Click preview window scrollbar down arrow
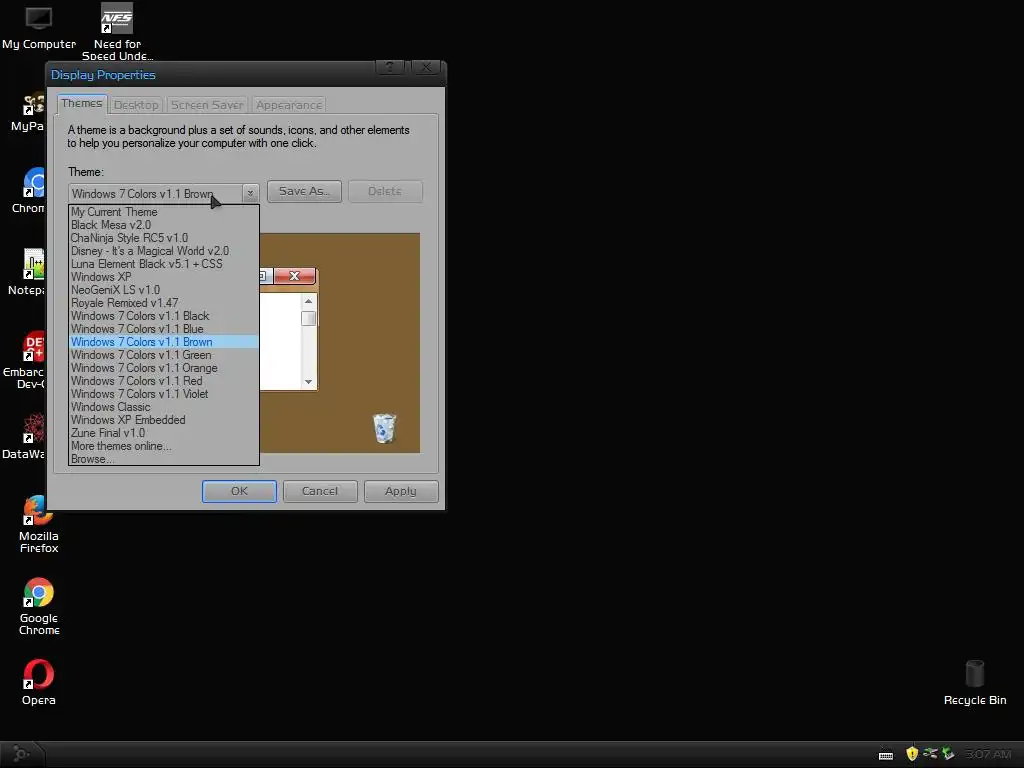The image size is (1024, 768). pos(308,382)
